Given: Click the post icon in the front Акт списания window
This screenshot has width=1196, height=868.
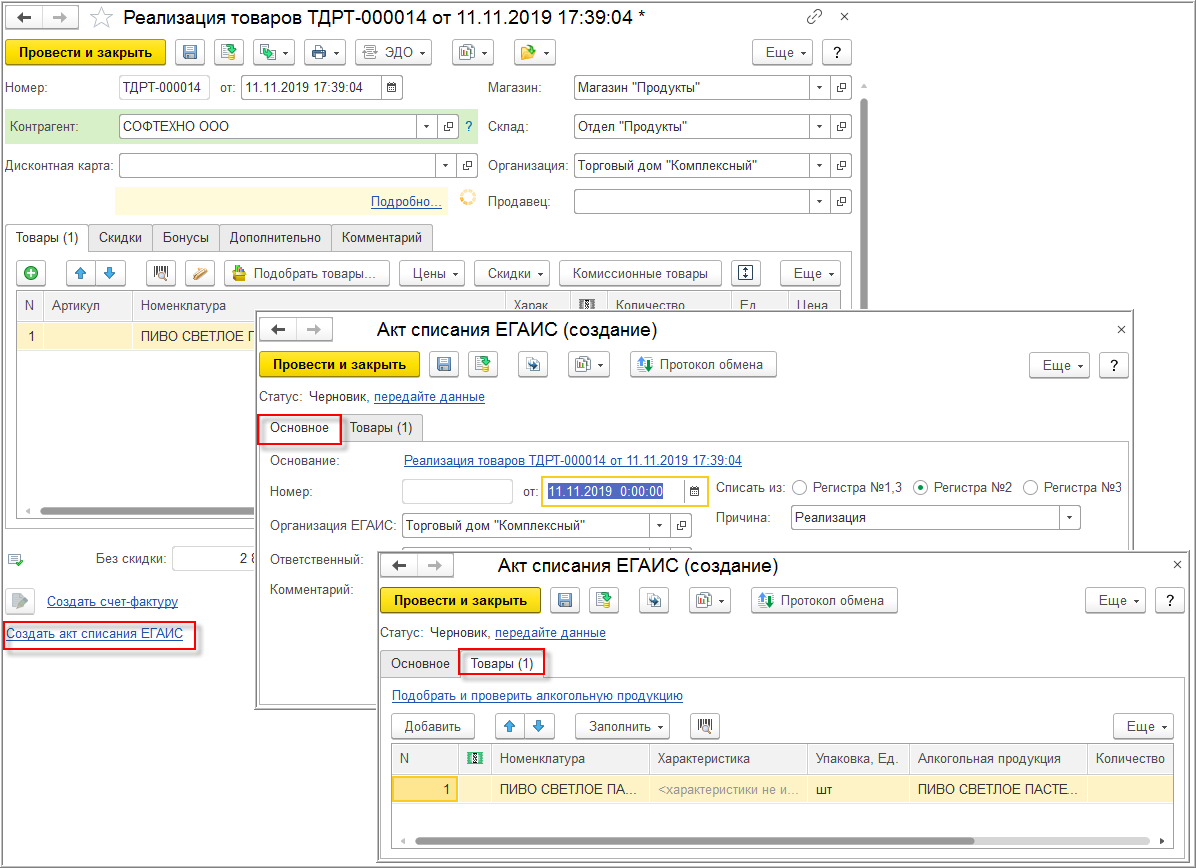Looking at the screenshot, I should click(603, 600).
